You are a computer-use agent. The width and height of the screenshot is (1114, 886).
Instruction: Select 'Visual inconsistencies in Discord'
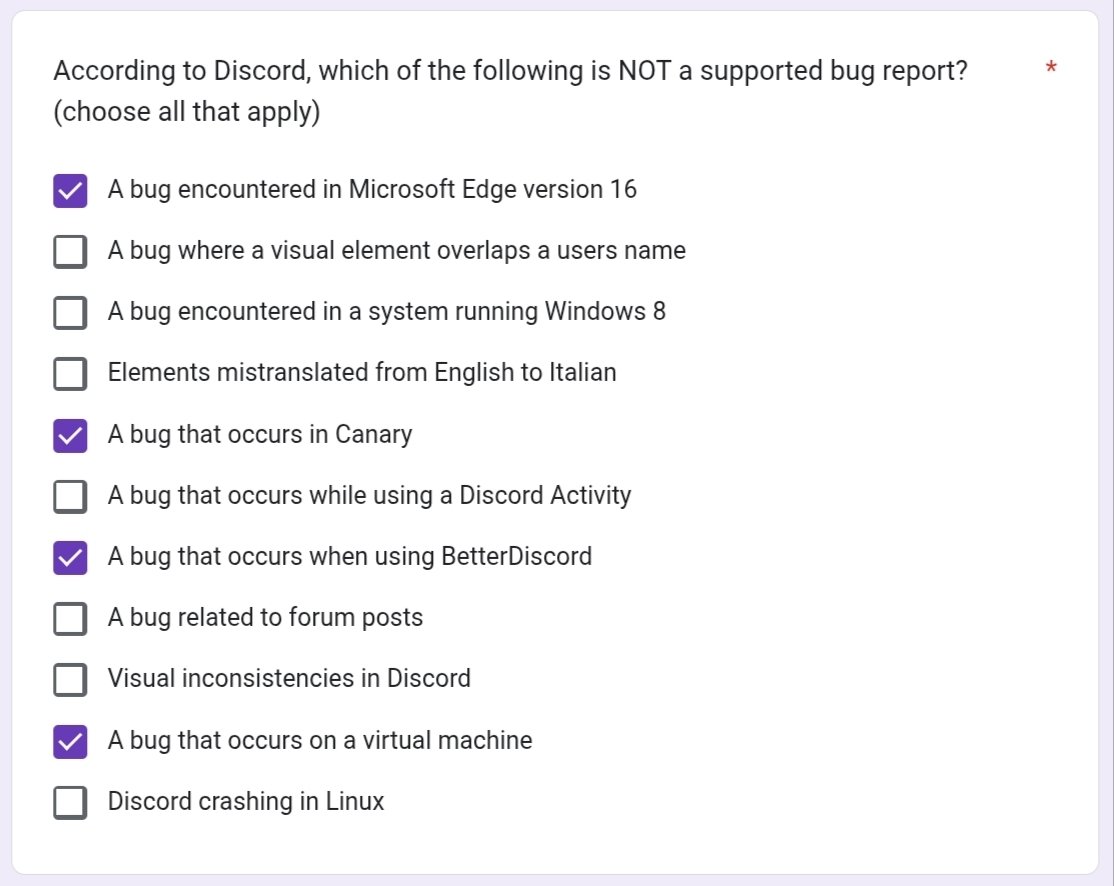[69, 679]
